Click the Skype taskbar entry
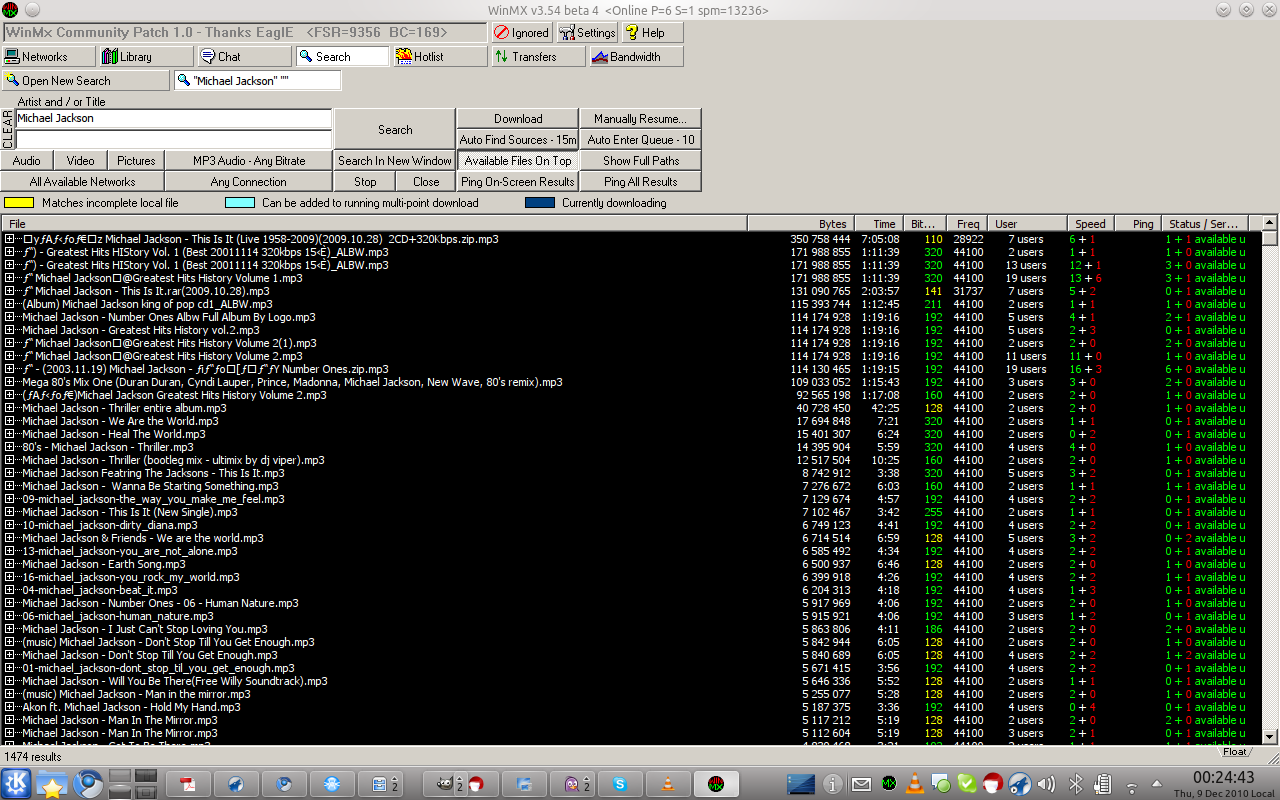The image size is (1280, 800). click(621, 784)
